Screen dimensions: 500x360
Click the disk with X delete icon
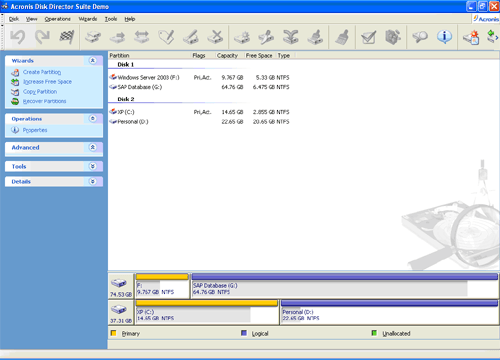click(x=215, y=37)
